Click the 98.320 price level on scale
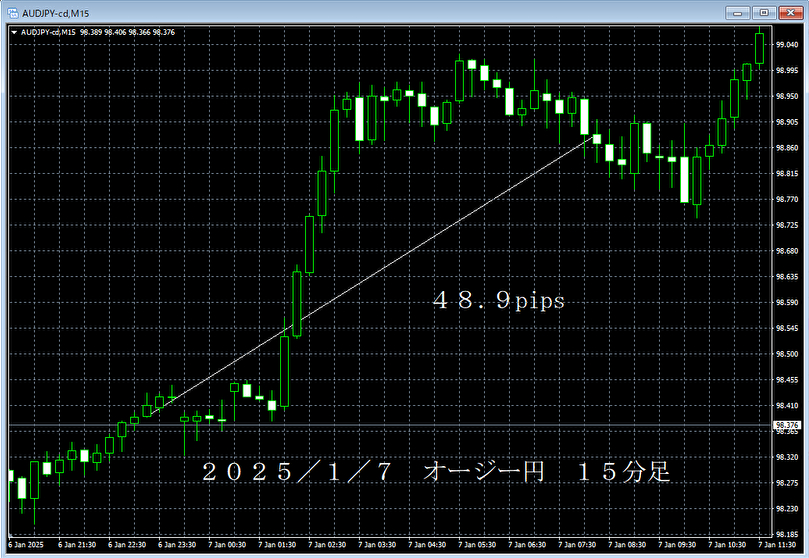The image size is (809, 558). tap(787, 457)
